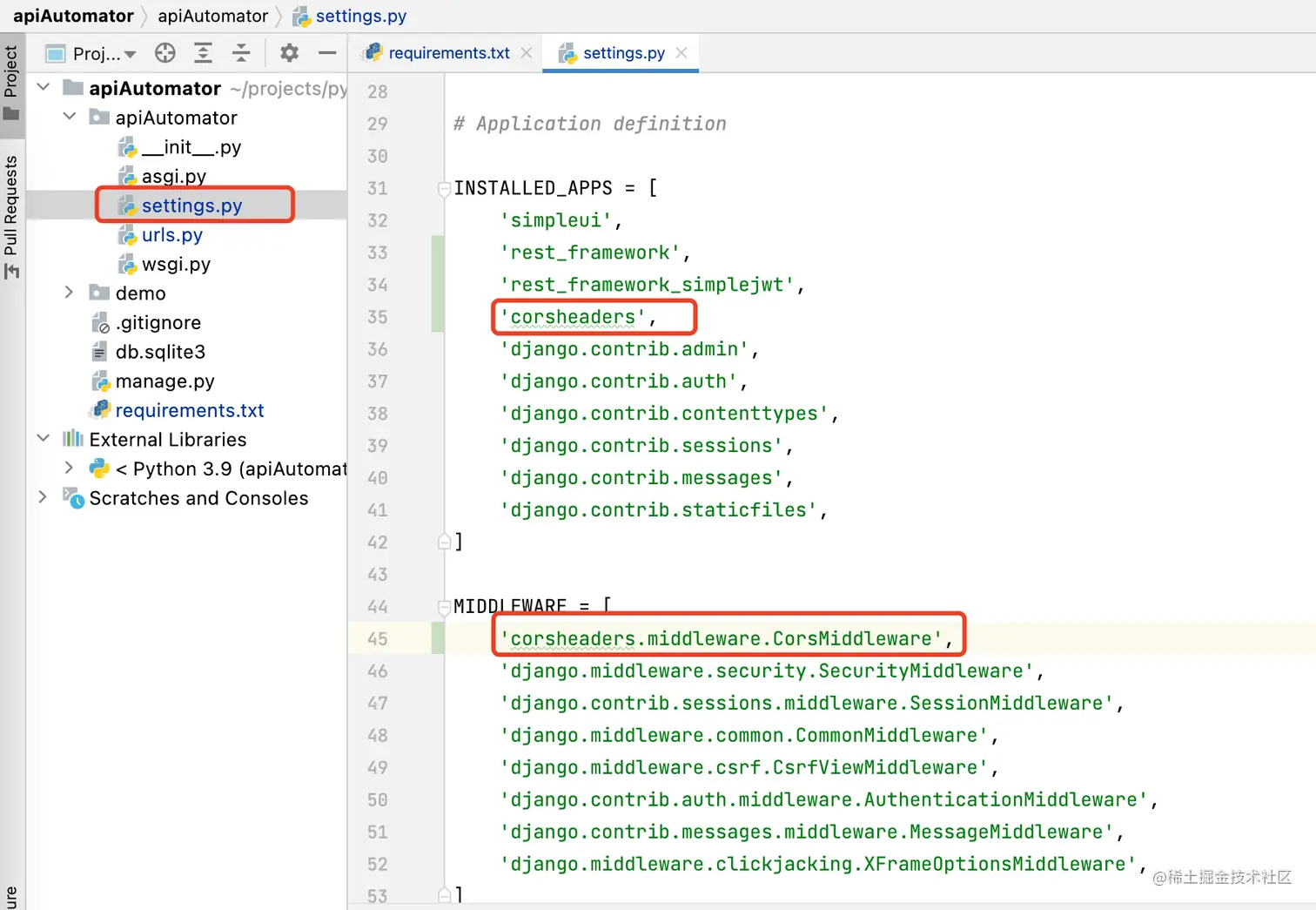This screenshot has height=910, width=1316.
Task: Click the settings.py breadcrumb
Action: click(x=350, y=16)
